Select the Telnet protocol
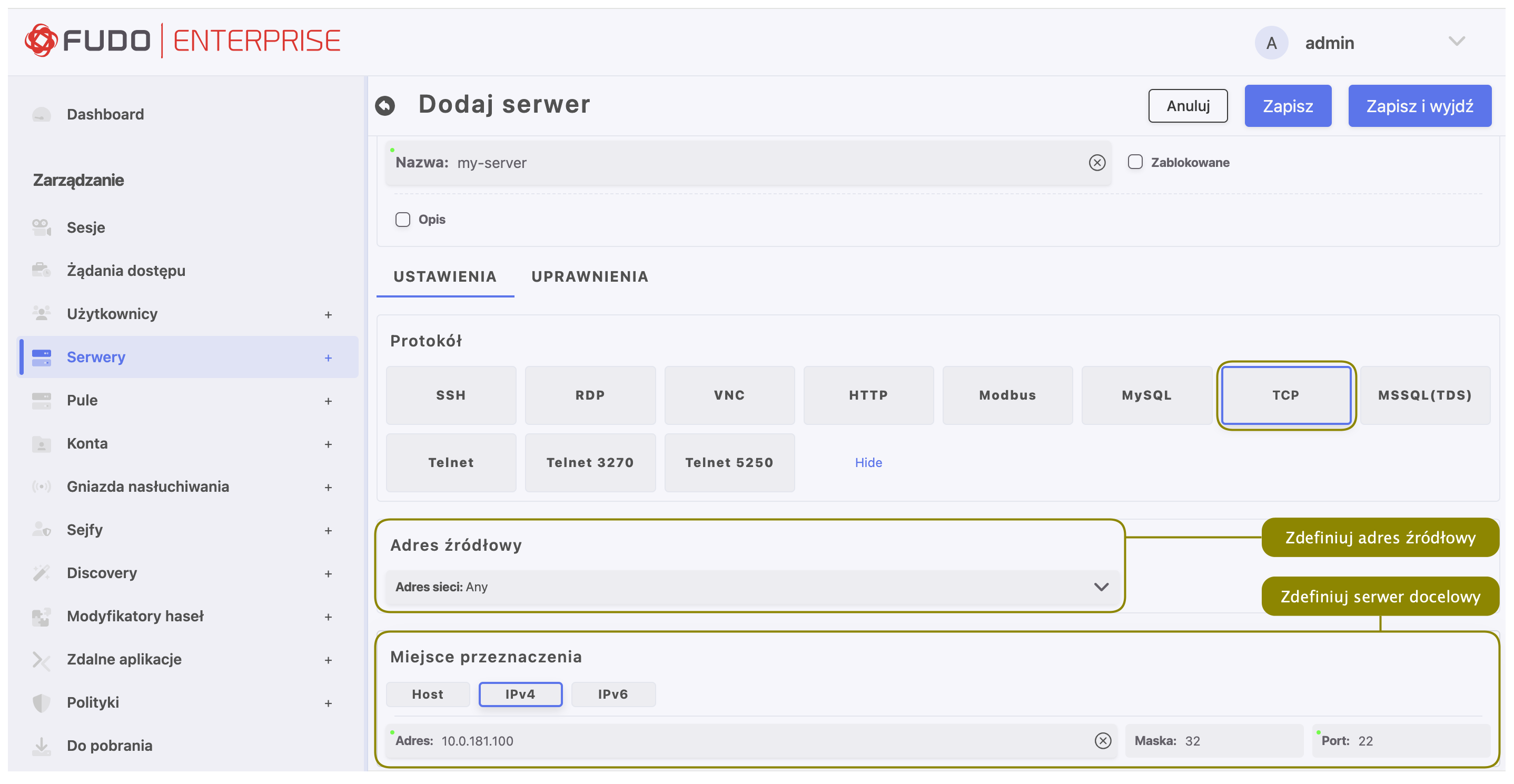Image resolution: width=1514 pixels, height=784 pixels. point(451,462)
